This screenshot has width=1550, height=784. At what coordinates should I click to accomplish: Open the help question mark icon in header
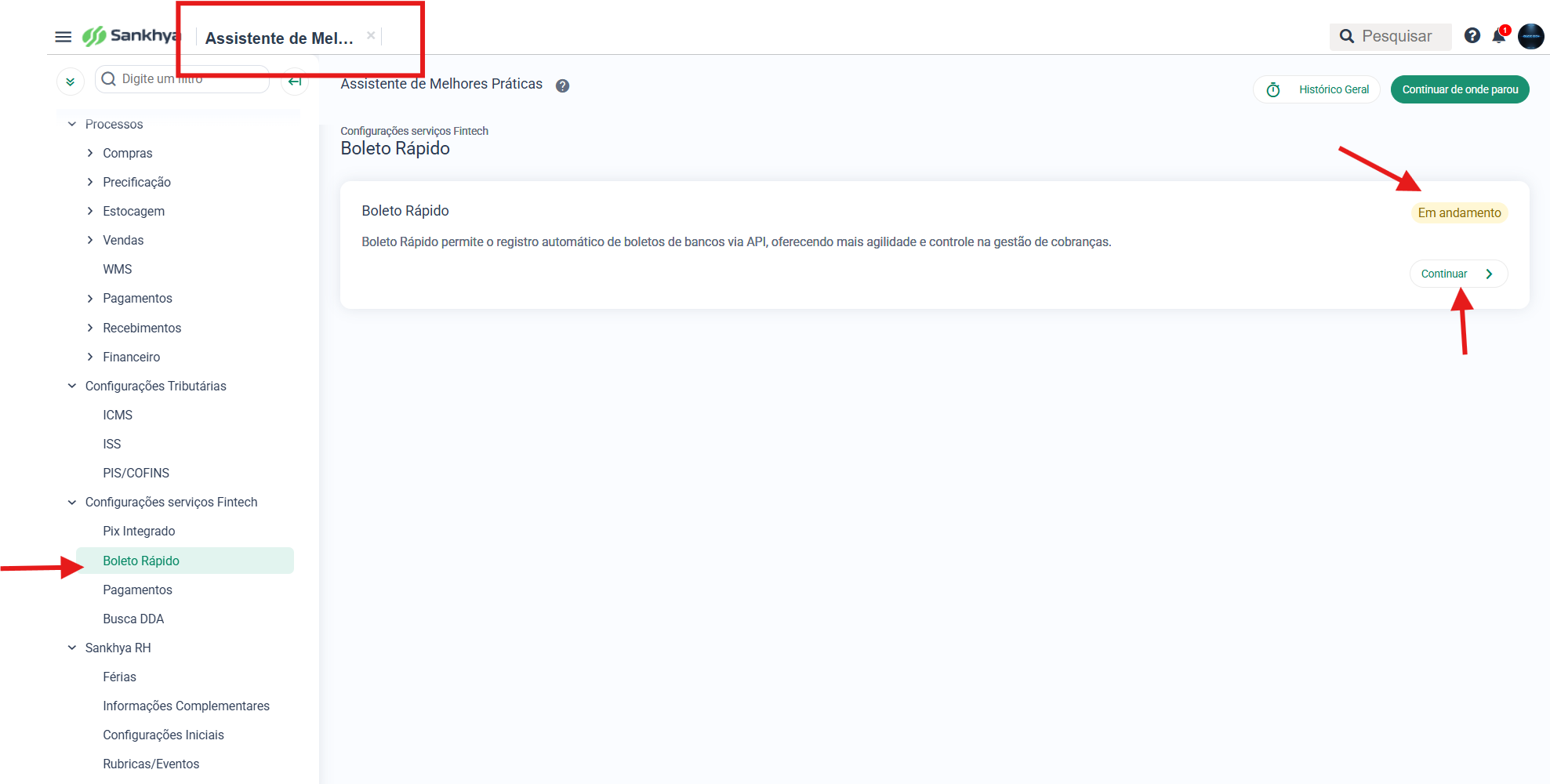(1472, 35)
